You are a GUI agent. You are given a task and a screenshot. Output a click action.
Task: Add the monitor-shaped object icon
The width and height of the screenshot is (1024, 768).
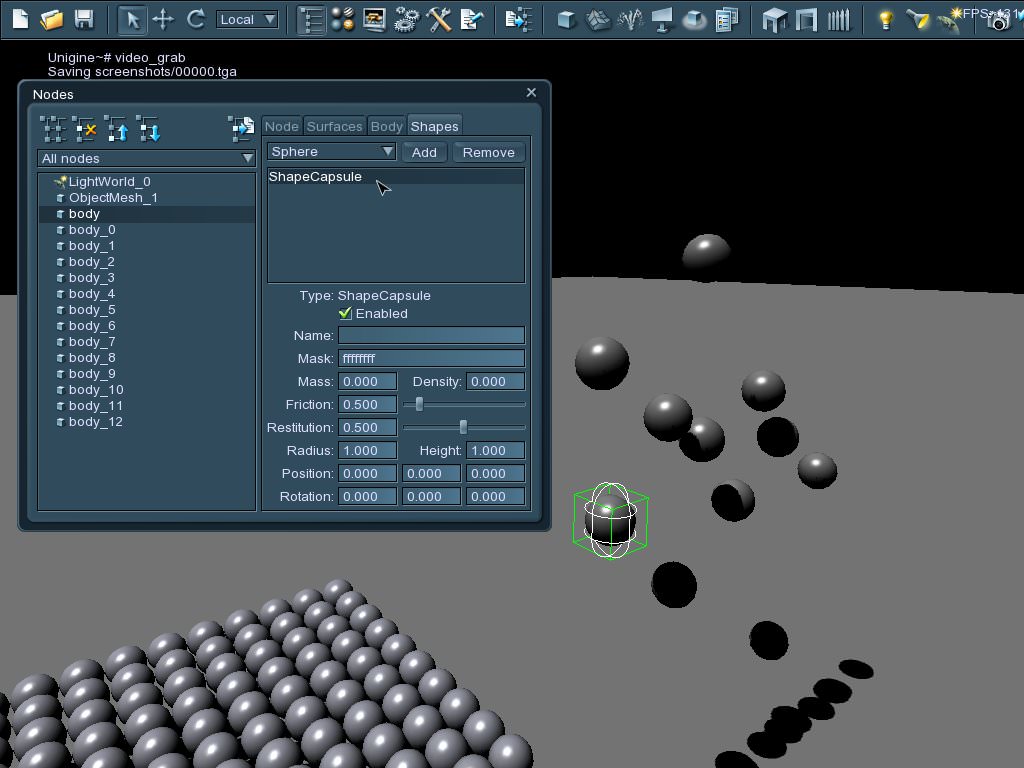[x=662, y=19]
